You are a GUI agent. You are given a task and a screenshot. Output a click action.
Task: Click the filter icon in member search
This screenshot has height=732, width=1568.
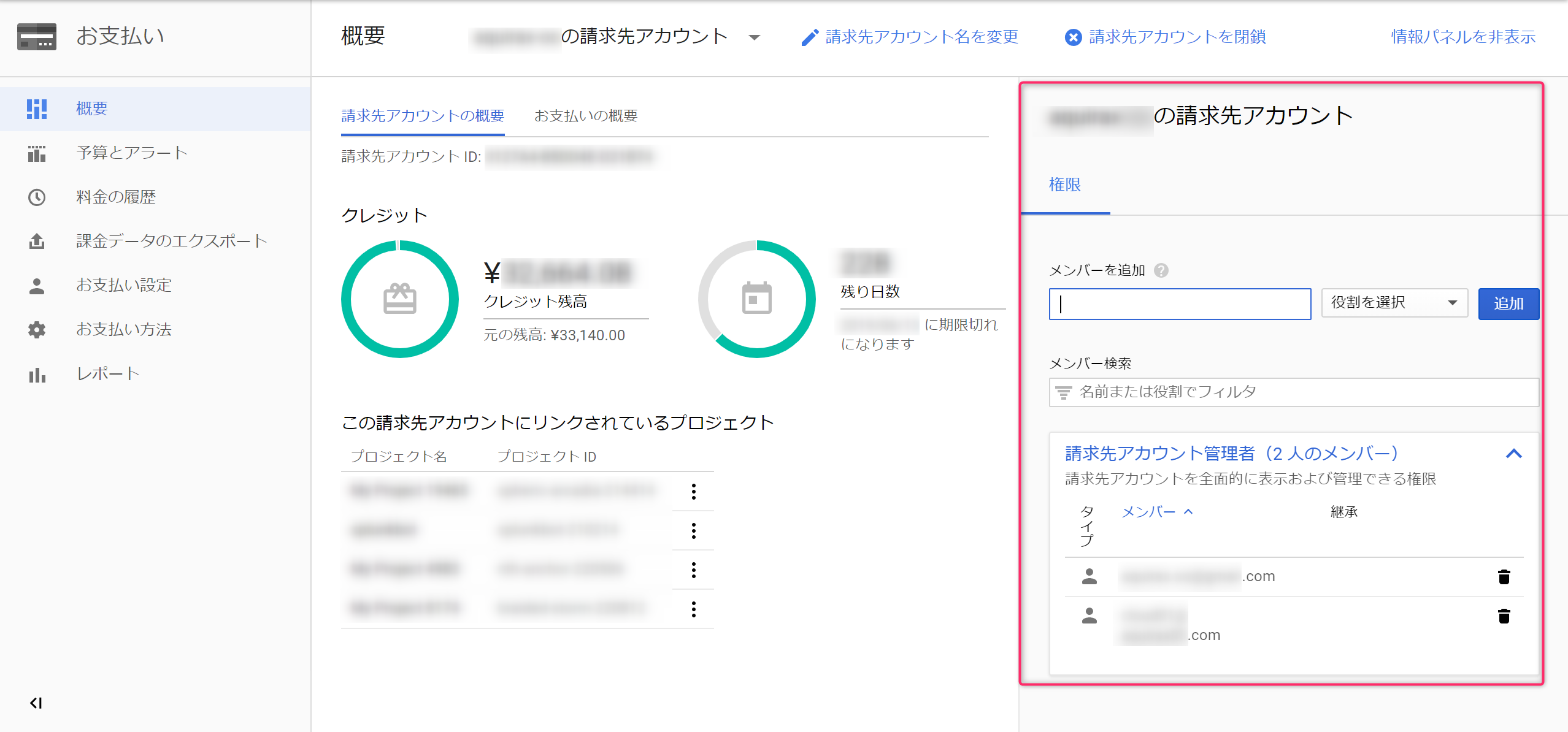tap(1064, 392)
